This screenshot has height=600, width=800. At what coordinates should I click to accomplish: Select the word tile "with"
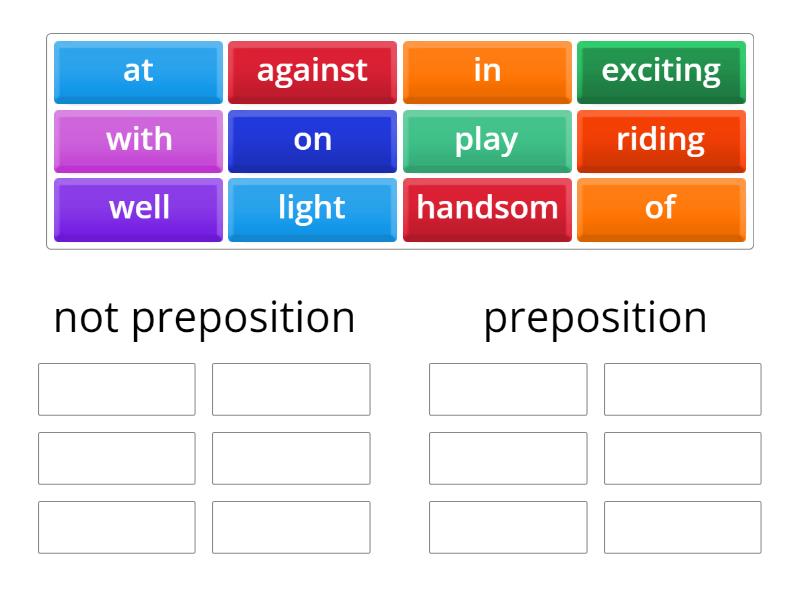[x=137, y=140]
